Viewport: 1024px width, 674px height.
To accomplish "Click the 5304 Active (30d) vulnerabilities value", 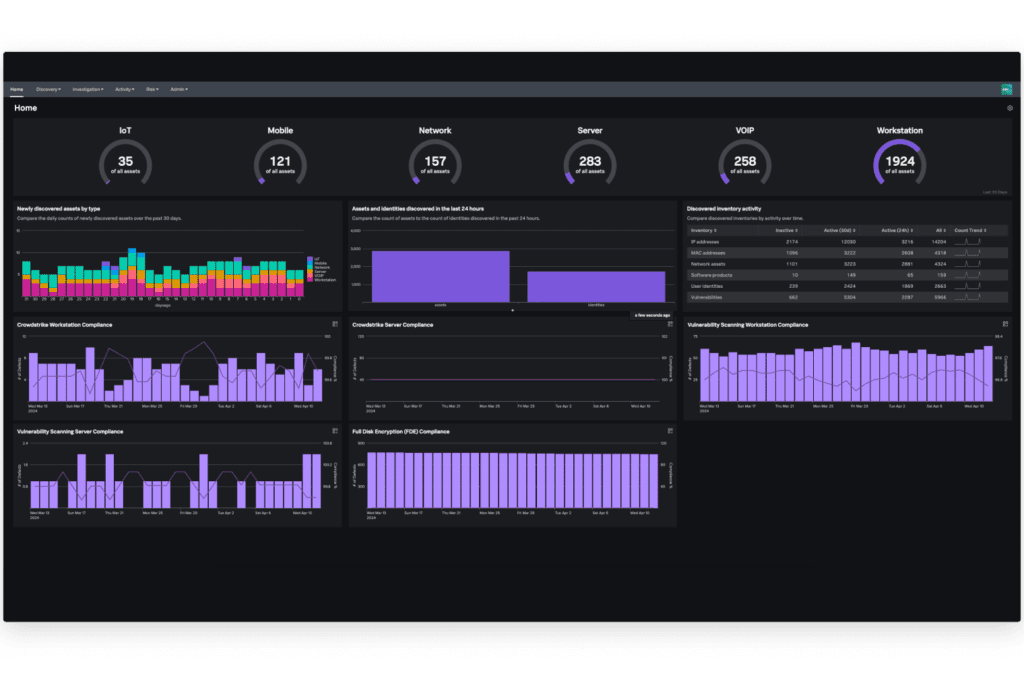I will pyautogui.click(x=850, y=297).
